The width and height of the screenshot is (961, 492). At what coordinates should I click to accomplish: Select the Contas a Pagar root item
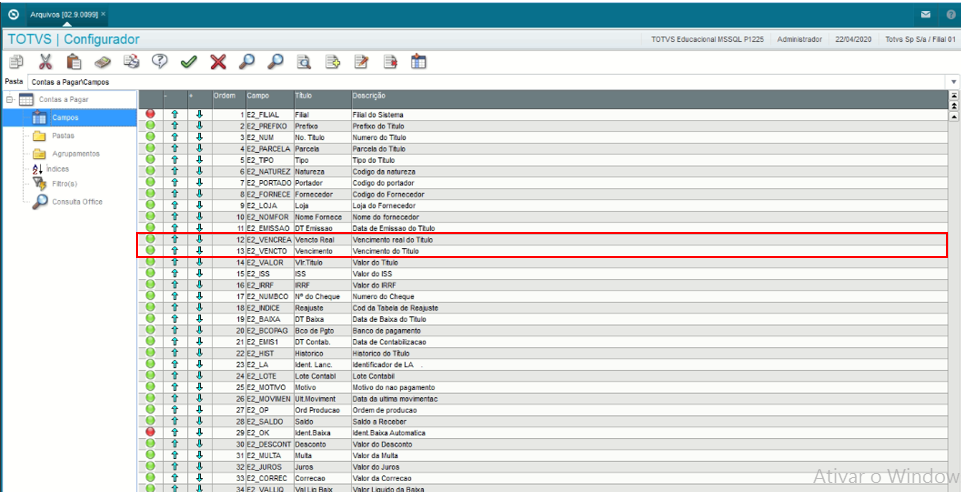click(64, 99)
